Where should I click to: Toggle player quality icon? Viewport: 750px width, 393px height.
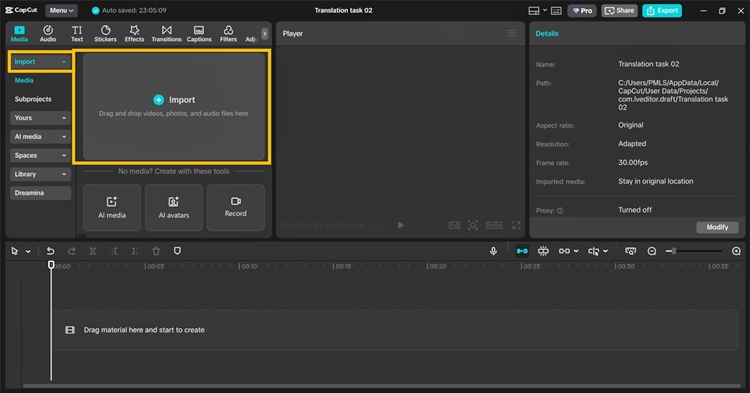click(x=454, y=225)
